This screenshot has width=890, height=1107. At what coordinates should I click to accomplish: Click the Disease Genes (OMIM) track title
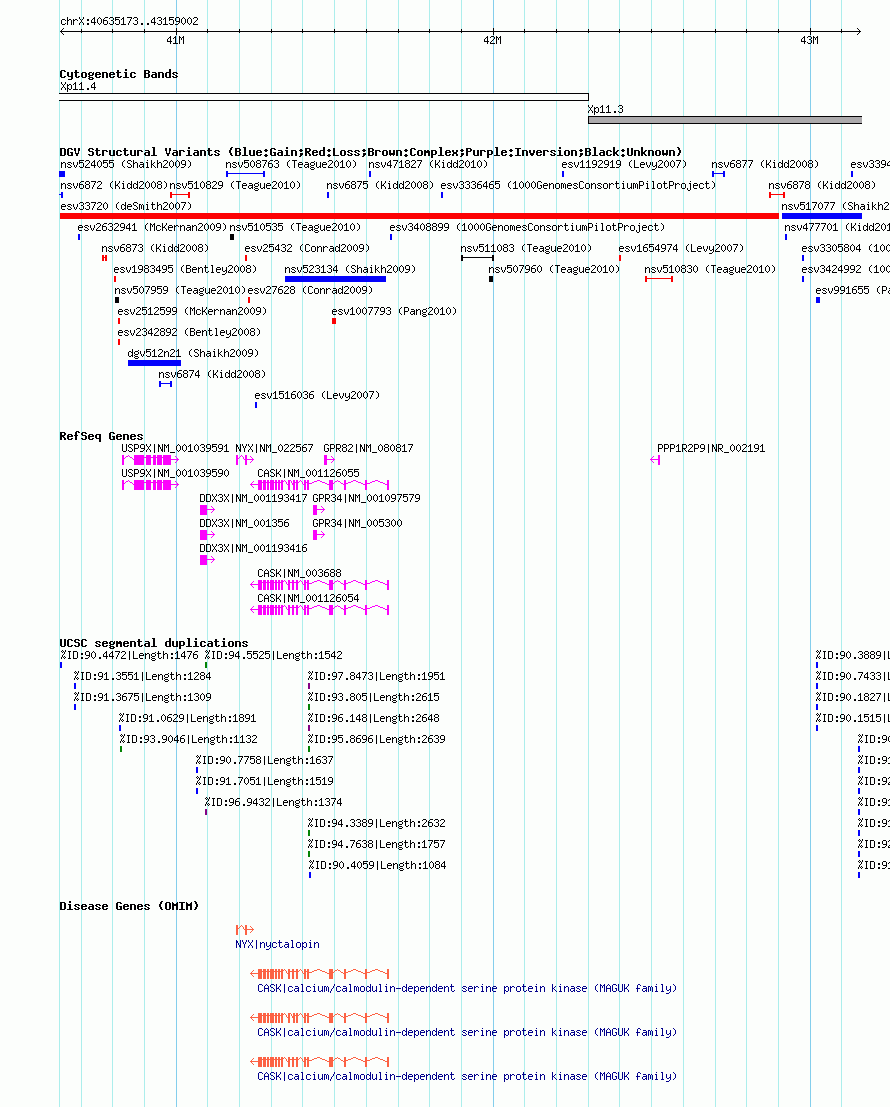pyautogui.click(x=129, y=906)
